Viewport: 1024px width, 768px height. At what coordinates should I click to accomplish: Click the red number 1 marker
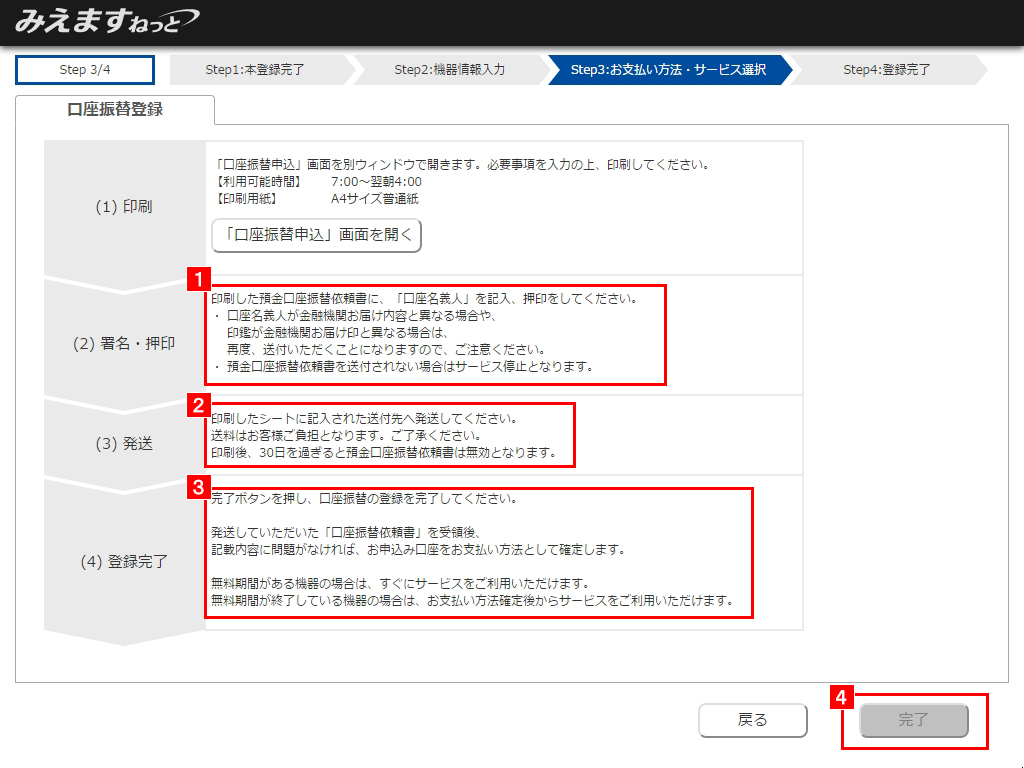point(200,279)
